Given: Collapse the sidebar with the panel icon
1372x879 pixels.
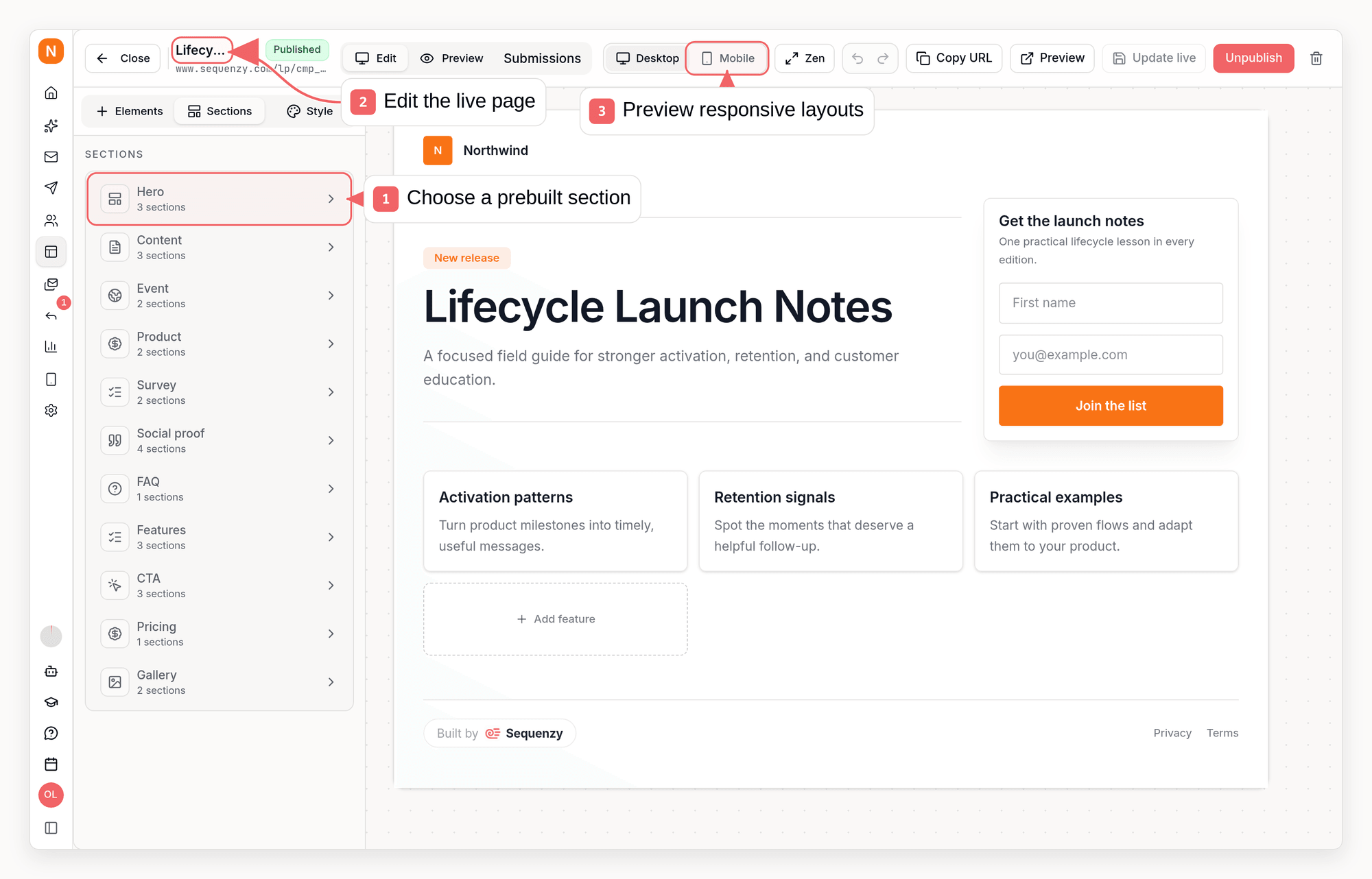Looking at the screenshot, I should pos(51,828).
